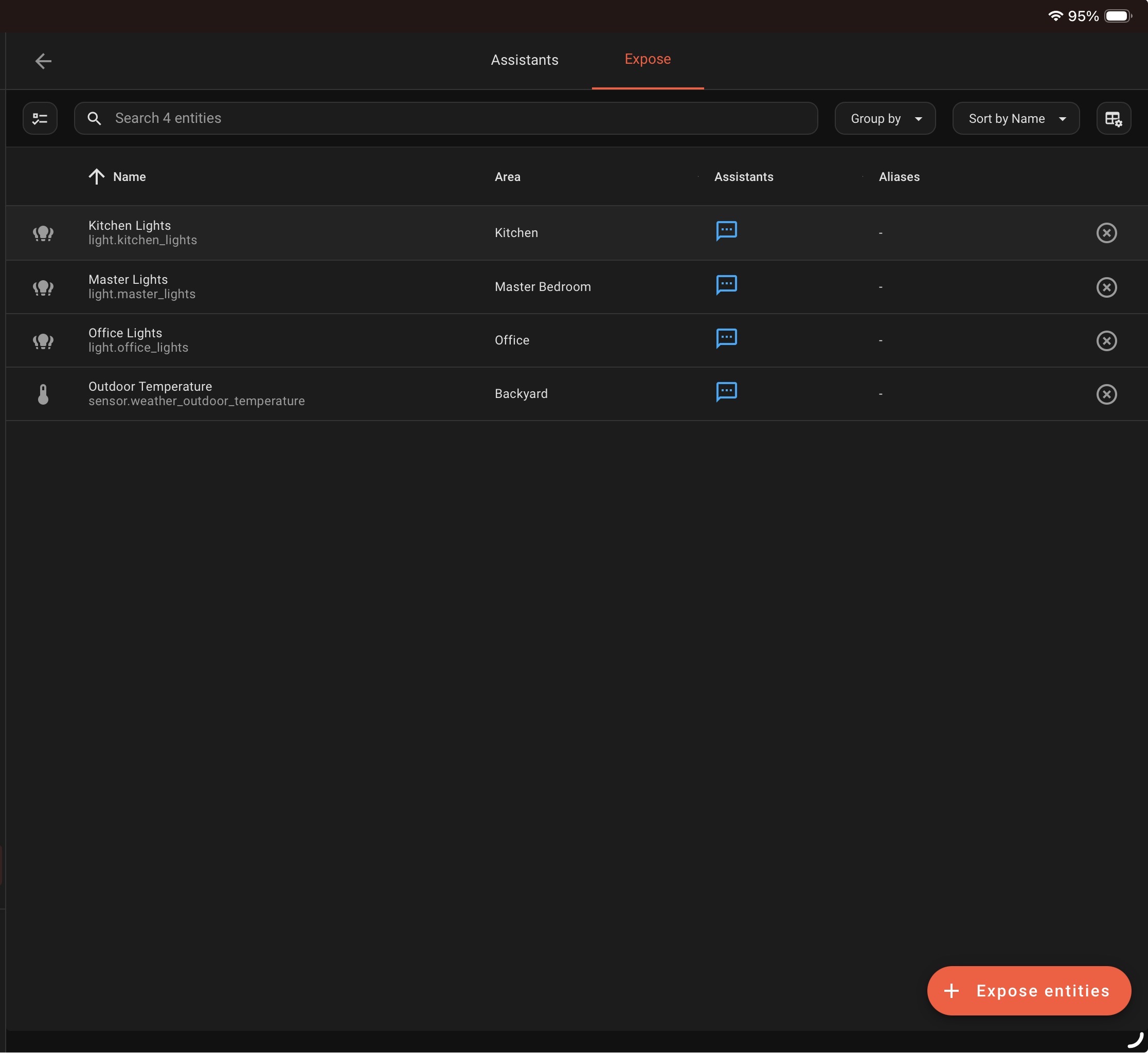This screenshot has width=1148, height=1053.
Task: Click Office Lights assistant chat icon
Action: [x=726, y=338]
